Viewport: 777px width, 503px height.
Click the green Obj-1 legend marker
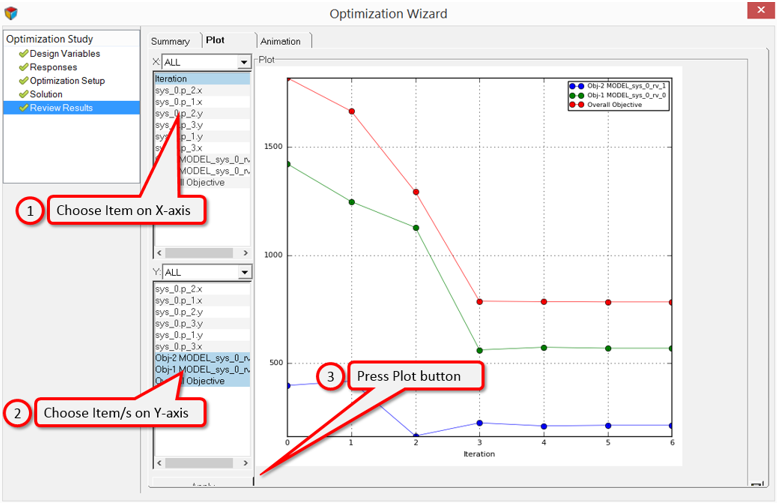click(x=572, y=95)
